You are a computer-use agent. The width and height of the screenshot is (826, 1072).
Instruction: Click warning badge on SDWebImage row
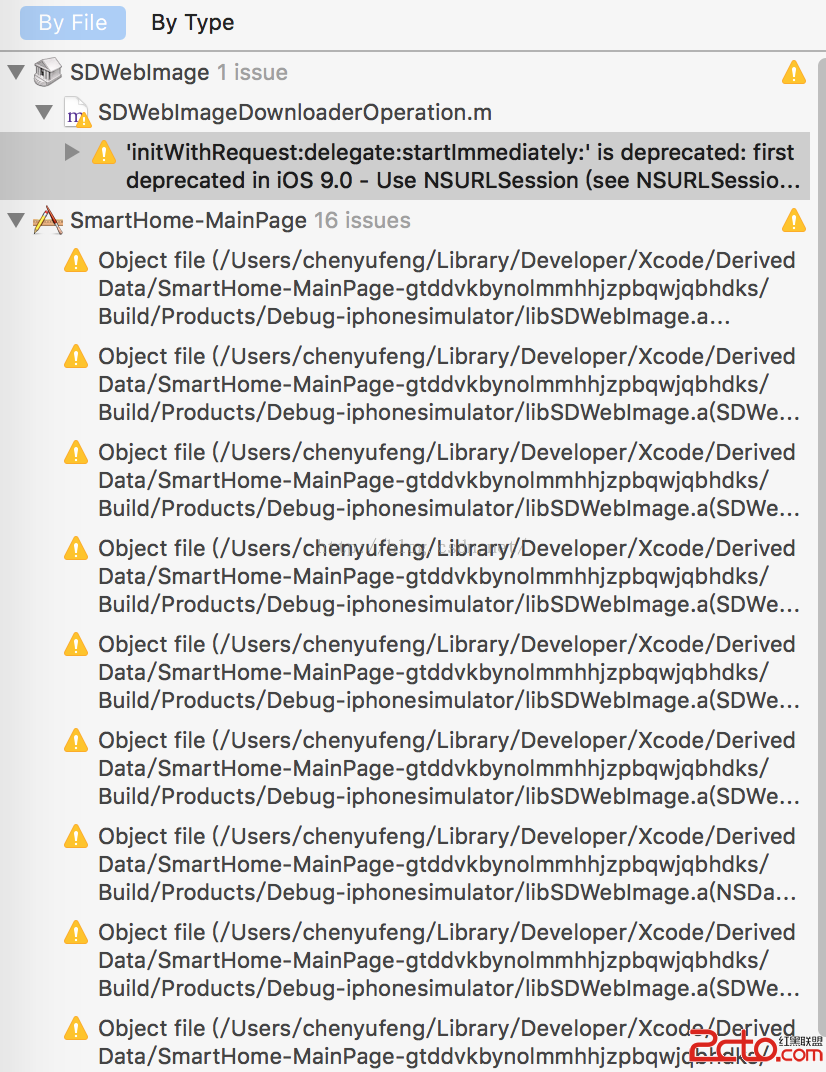(794, 72)
